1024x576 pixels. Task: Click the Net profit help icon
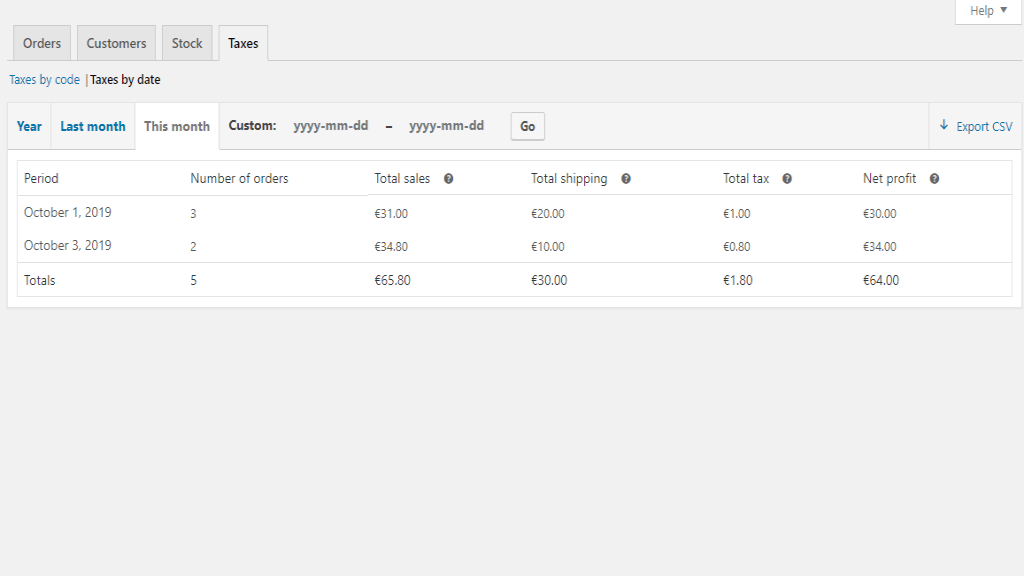[x=934, y=179]
